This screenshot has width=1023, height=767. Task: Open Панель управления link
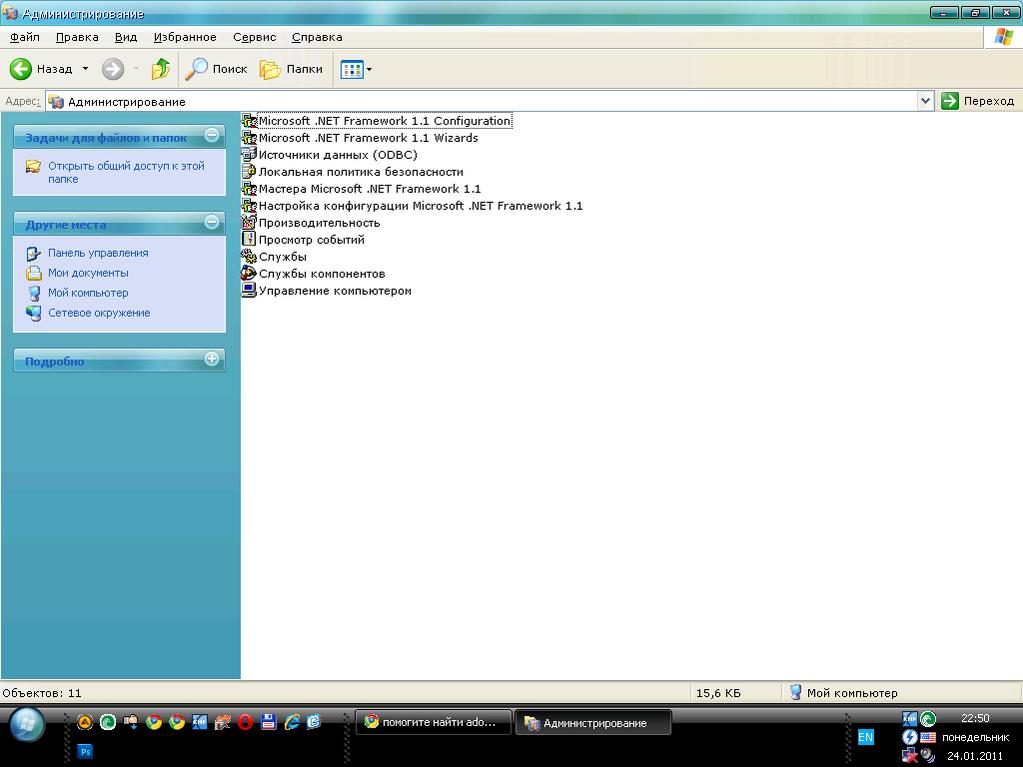(98, 253)
